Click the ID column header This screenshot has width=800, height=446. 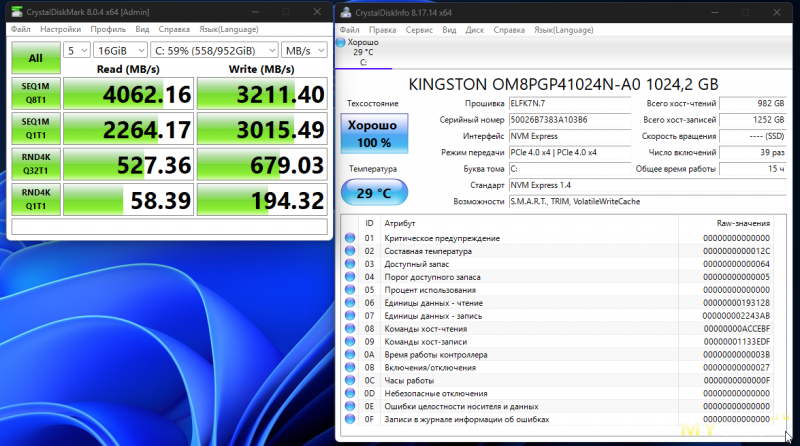pos(369,224)
